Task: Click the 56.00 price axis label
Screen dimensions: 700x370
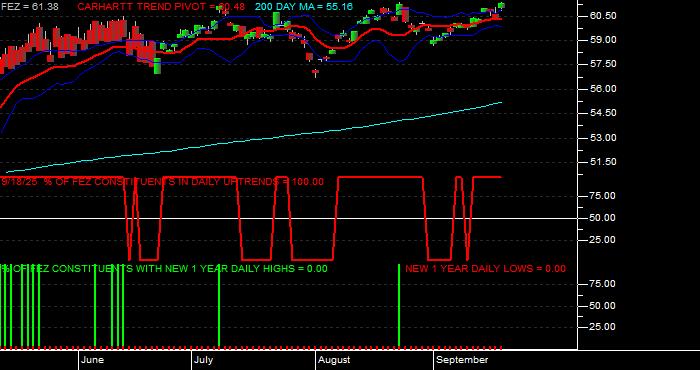Action: [603, 89]
